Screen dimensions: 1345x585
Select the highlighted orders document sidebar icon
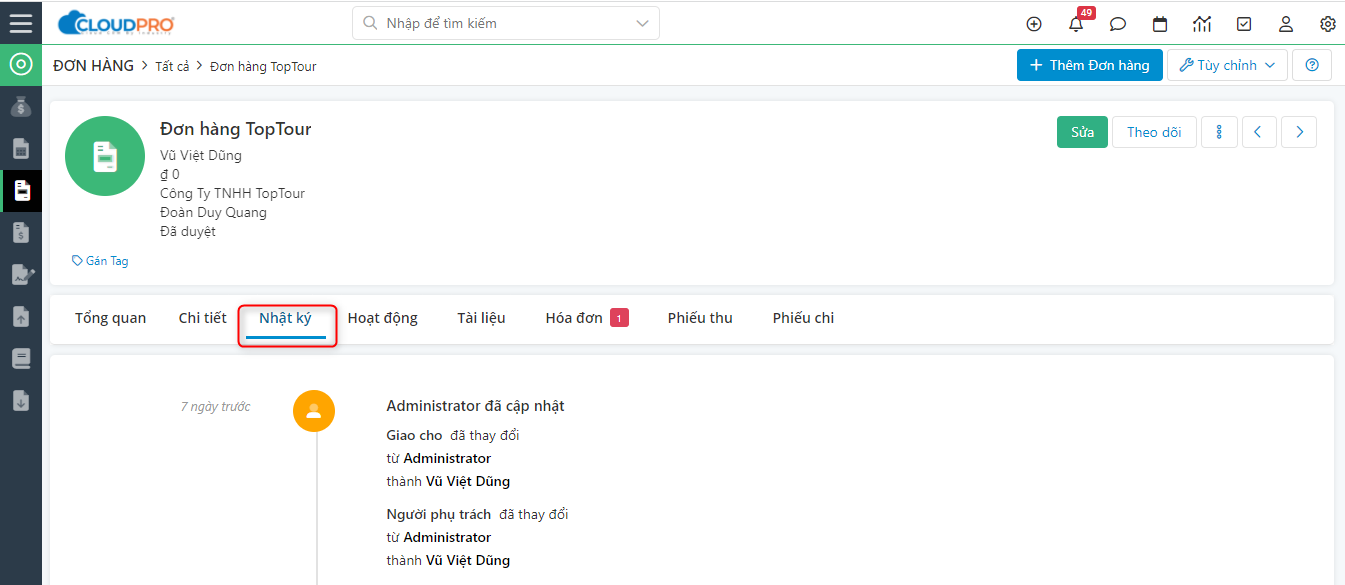[x=21, y=191]
